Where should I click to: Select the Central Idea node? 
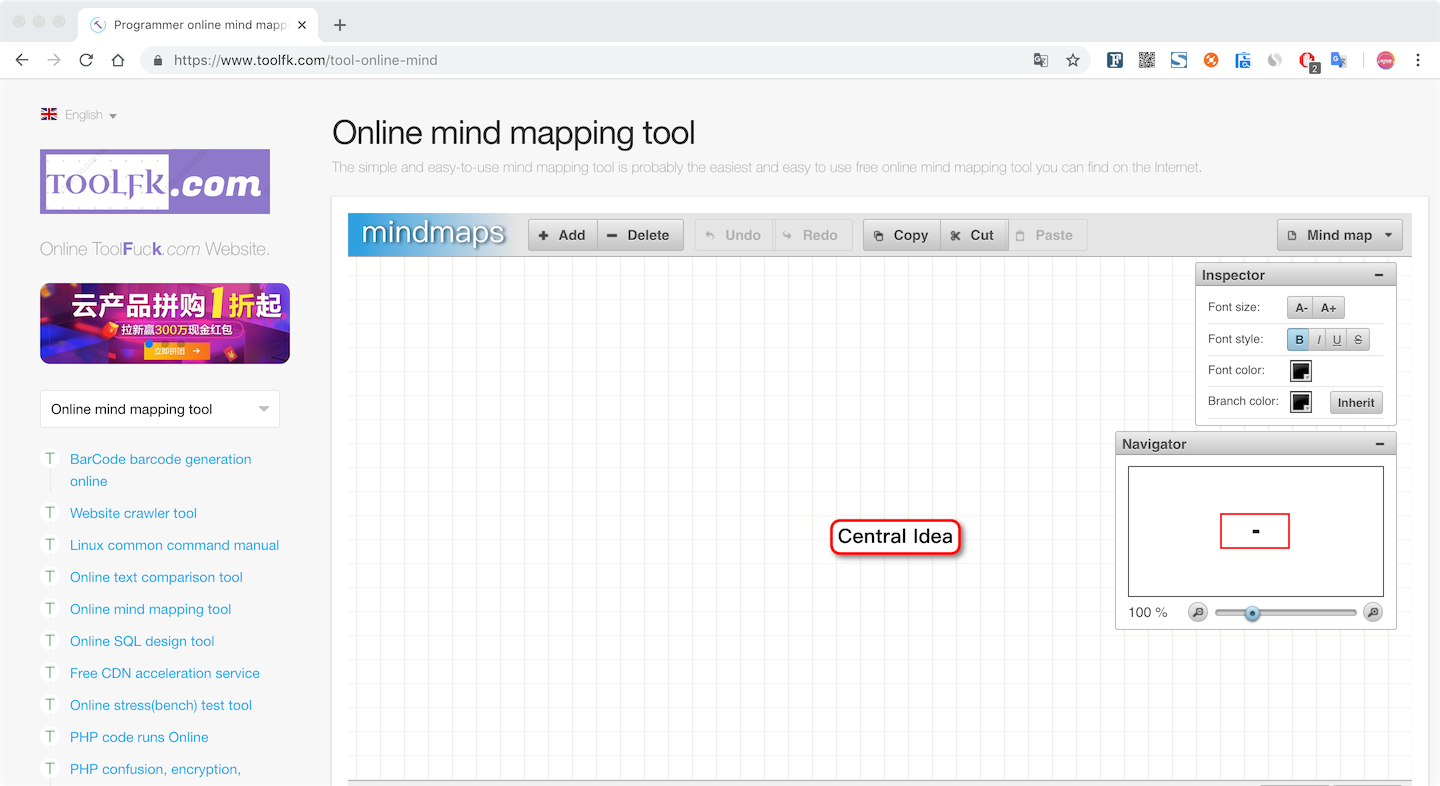895,537
